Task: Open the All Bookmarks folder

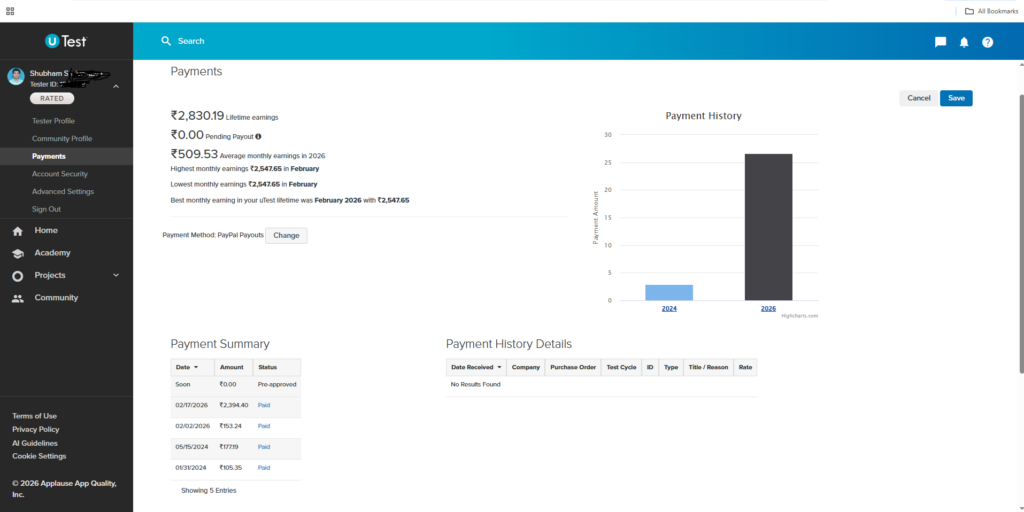Action: point(991,10)
